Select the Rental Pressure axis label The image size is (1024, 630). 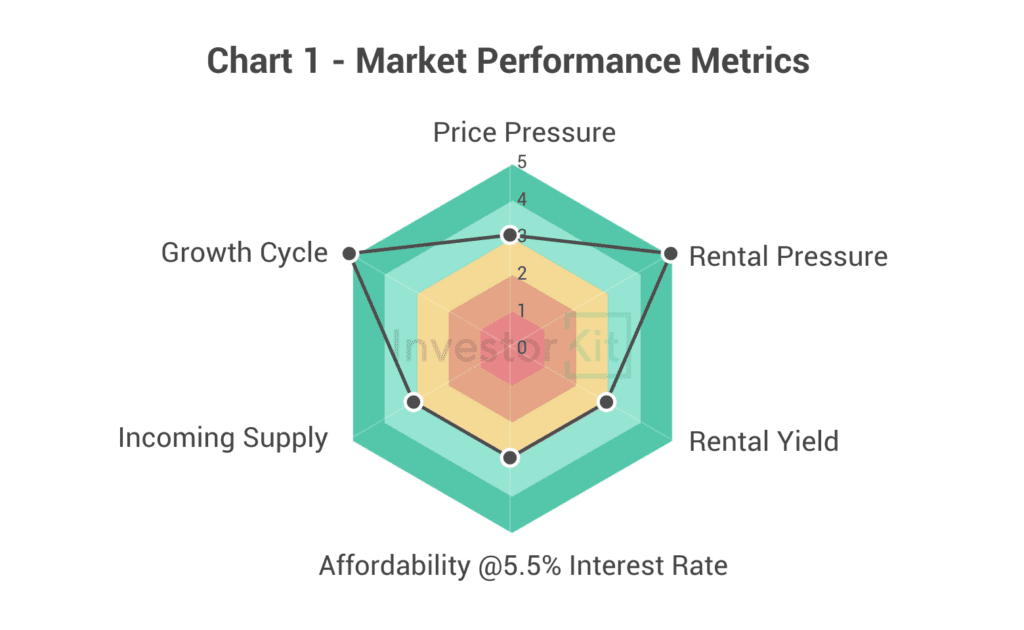tap(788, 256)
